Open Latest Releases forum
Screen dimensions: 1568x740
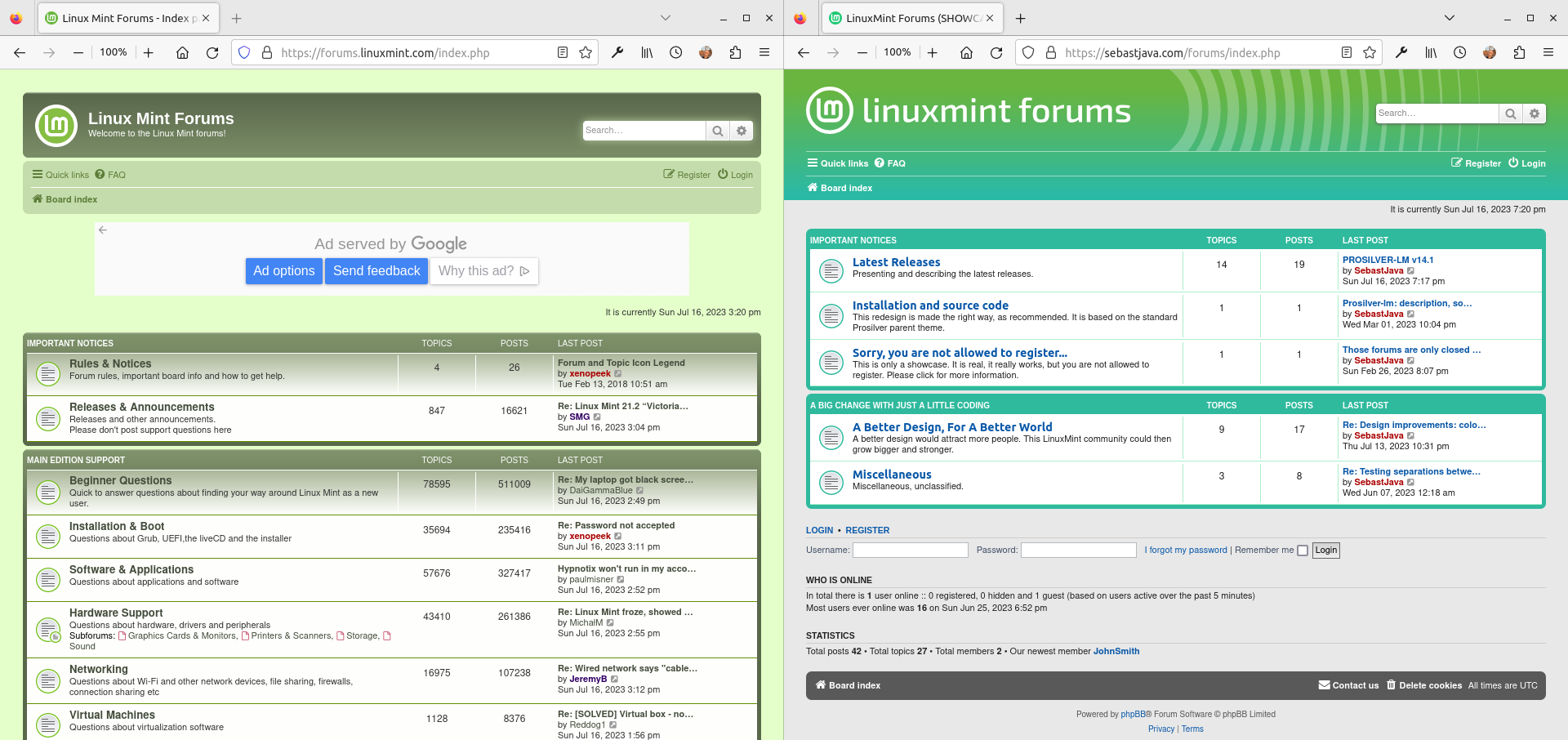coord(897,262)
